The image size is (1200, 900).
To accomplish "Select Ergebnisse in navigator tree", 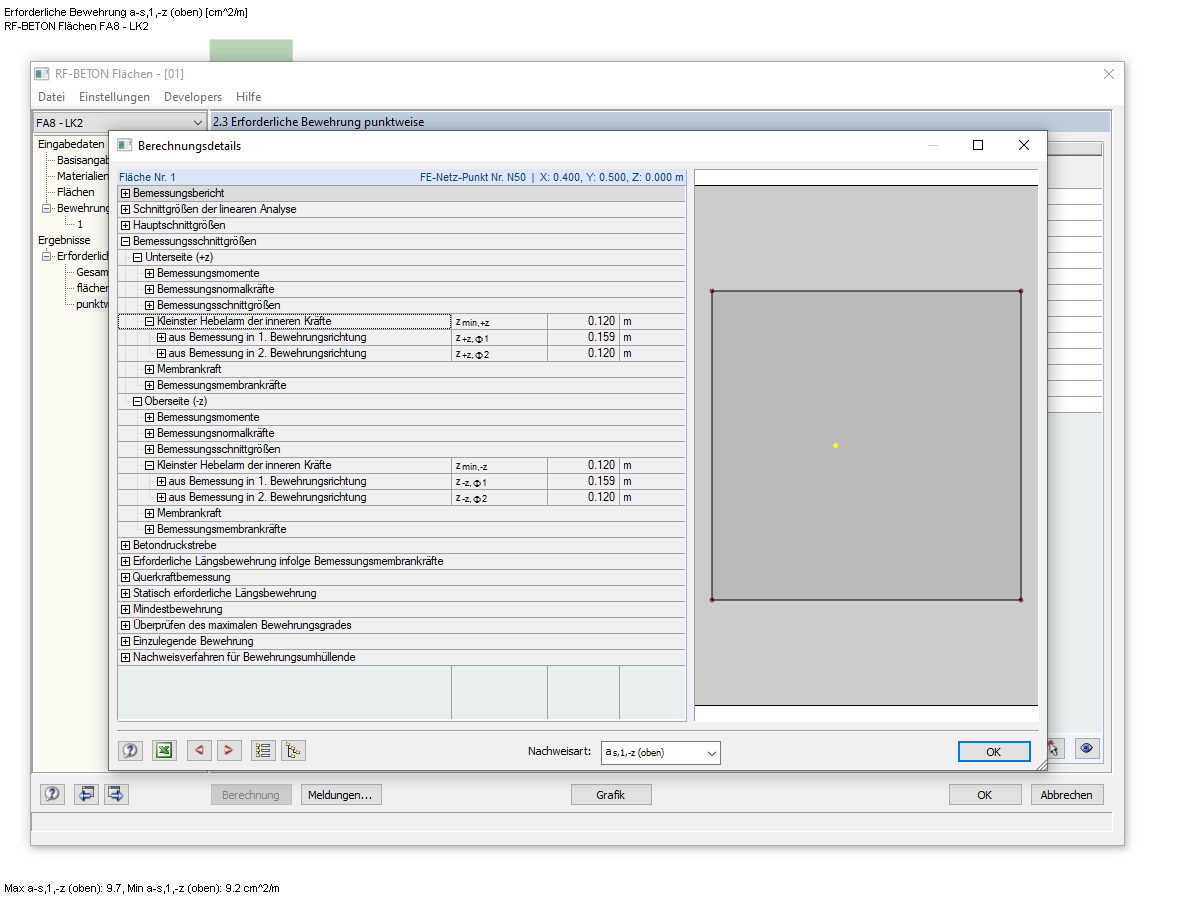I will point(64,240).
